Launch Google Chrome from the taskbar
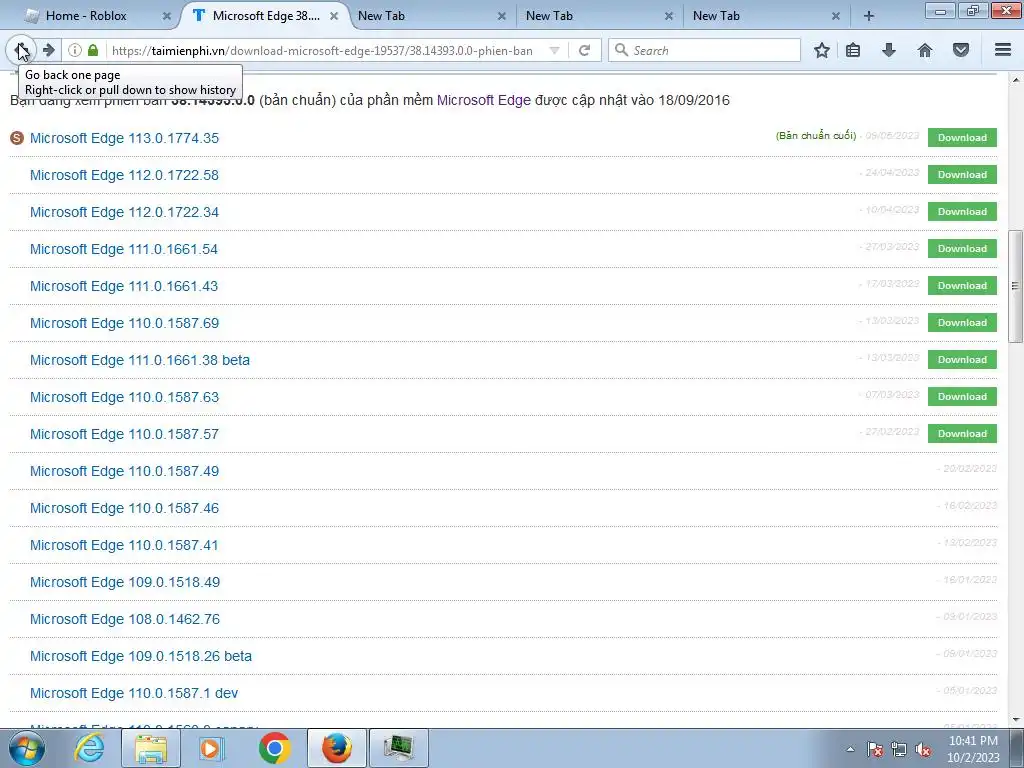Viewport: 1024px width, 768px height. tap(274, 748)
